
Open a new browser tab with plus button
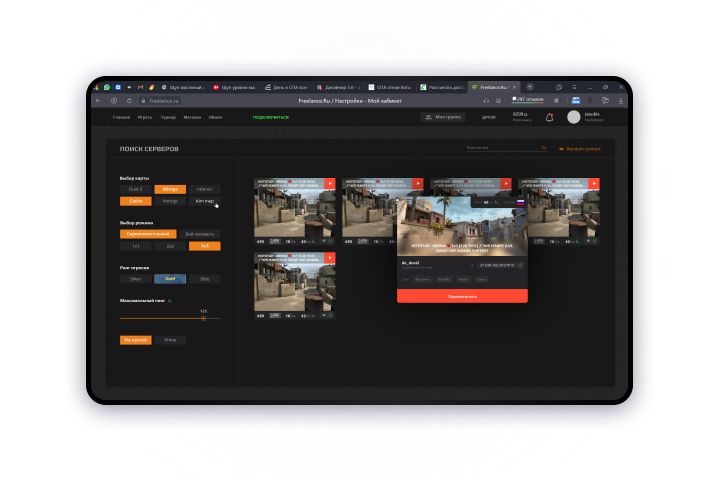[530, 87]
